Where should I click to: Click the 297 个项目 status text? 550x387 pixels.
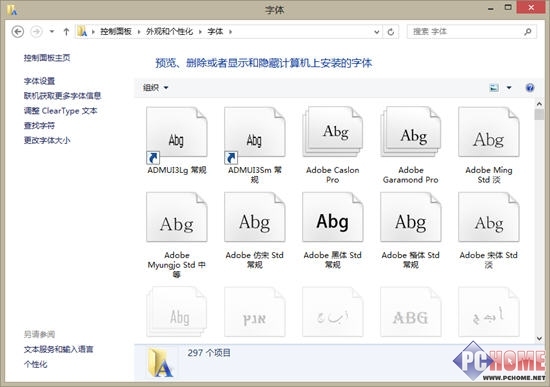click(x=209, y=353)
